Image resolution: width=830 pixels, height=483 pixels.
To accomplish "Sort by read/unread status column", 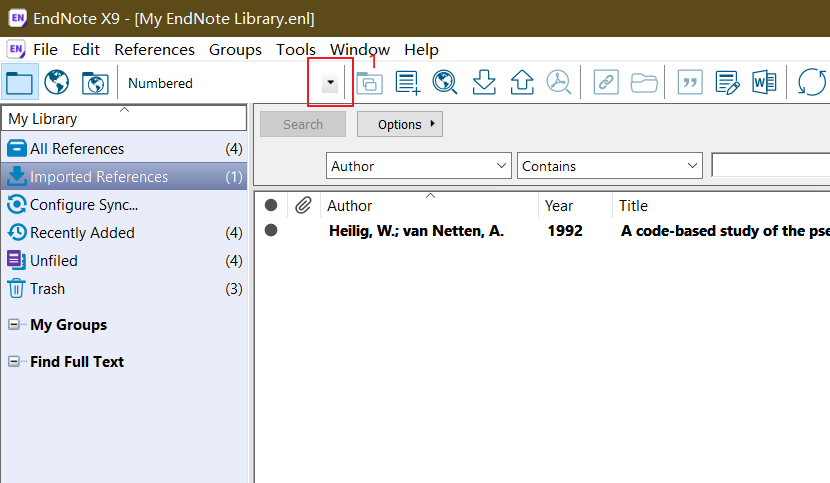I will (271, 205).
